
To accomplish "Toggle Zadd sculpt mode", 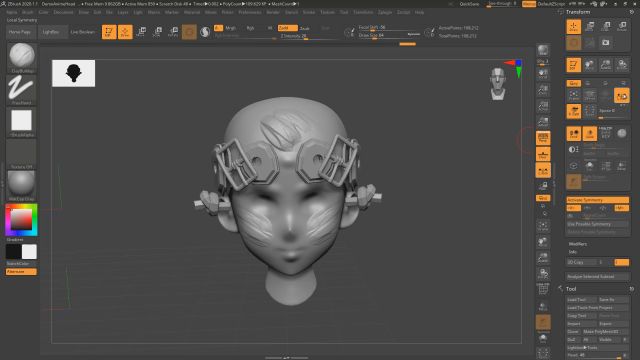I will (287, 28).
